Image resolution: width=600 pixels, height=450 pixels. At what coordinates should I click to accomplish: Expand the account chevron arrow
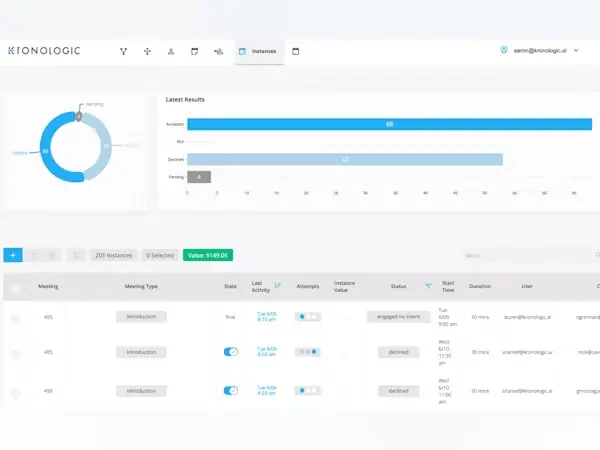[576, 51]
